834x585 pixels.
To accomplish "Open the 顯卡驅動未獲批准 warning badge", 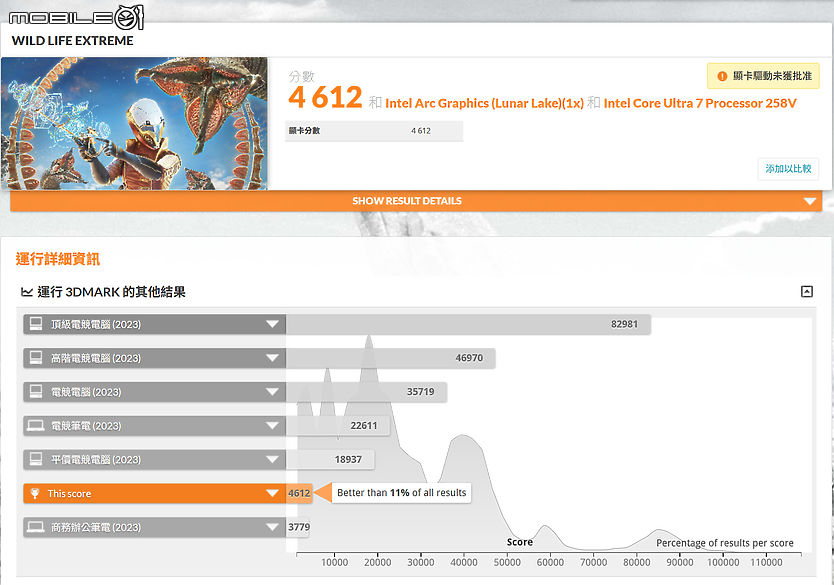I will [x=763, y=76].
